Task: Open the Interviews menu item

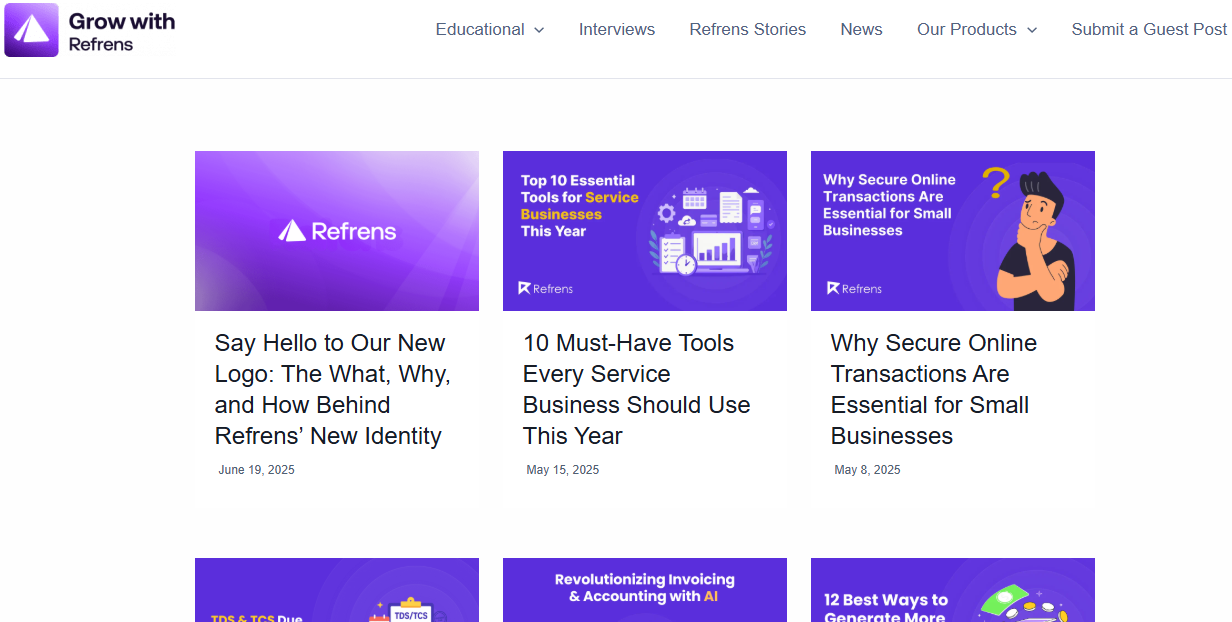Action: (617, 29)
